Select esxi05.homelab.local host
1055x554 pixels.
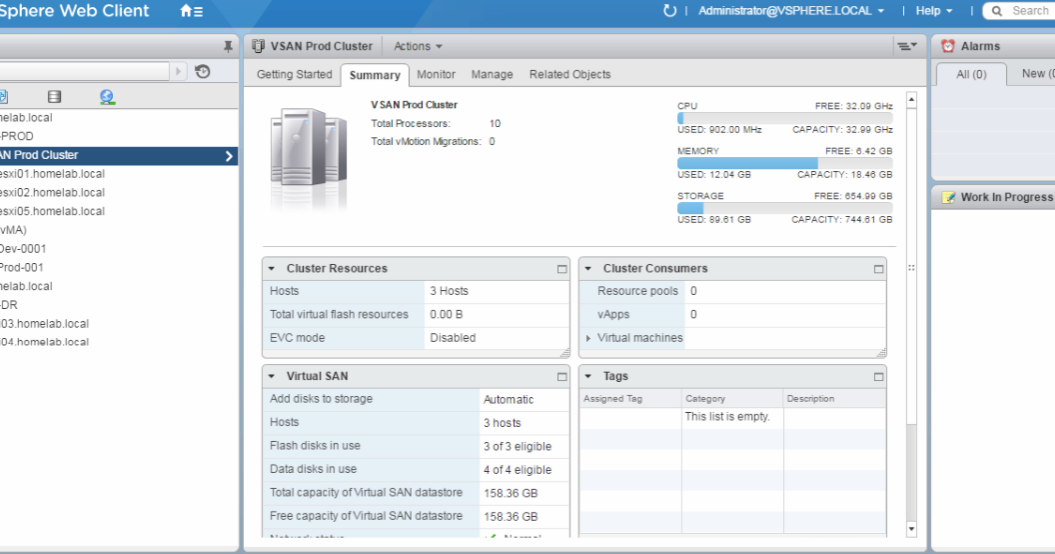pyautogui.click(x=52, y=211)
